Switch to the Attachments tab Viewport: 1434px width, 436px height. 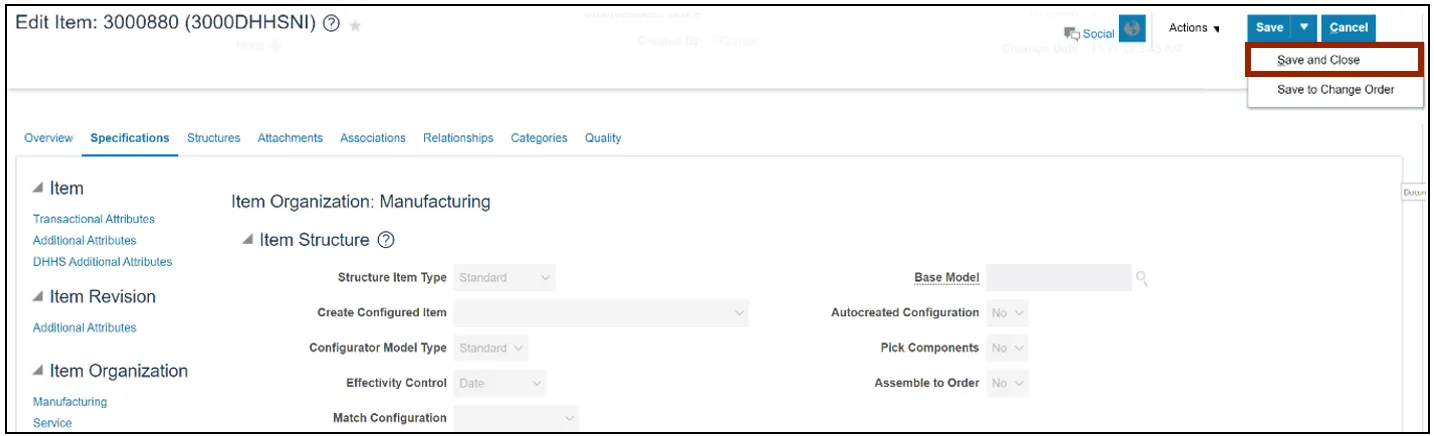coord(290,138)
